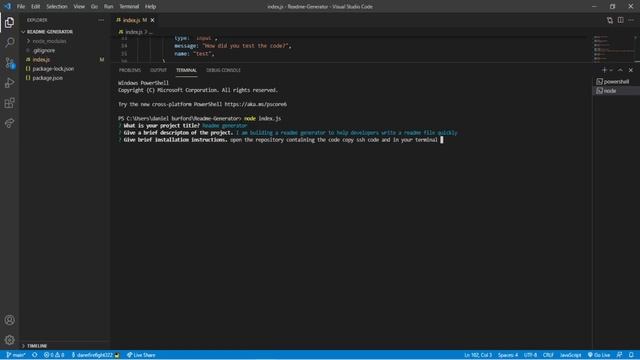Click Ln 102, Col 3 status item
Image resolution: width=640 pixels, height=360 pixels.
coord(478,355)
